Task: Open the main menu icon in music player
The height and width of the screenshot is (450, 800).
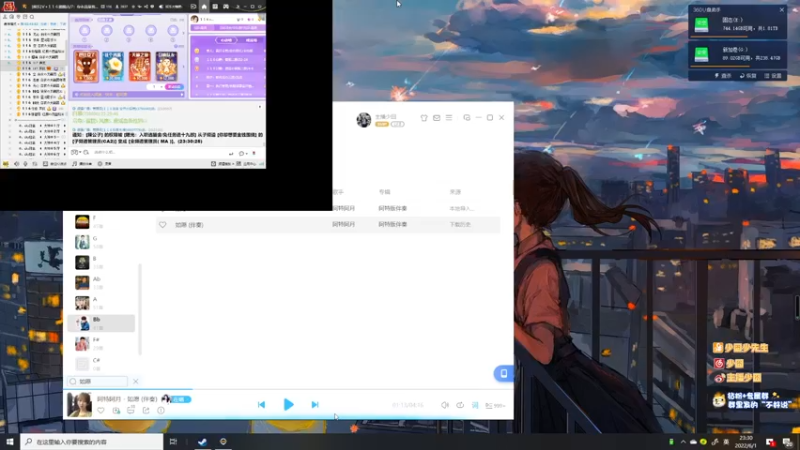Action: [x=449, y=118]
